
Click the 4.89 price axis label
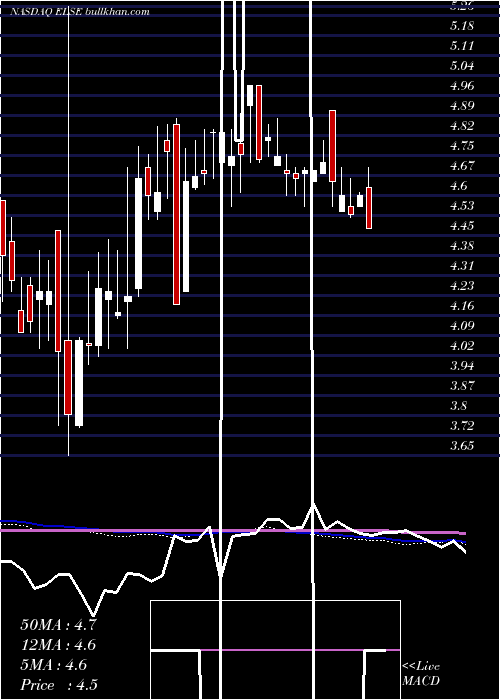coord(462,106)
